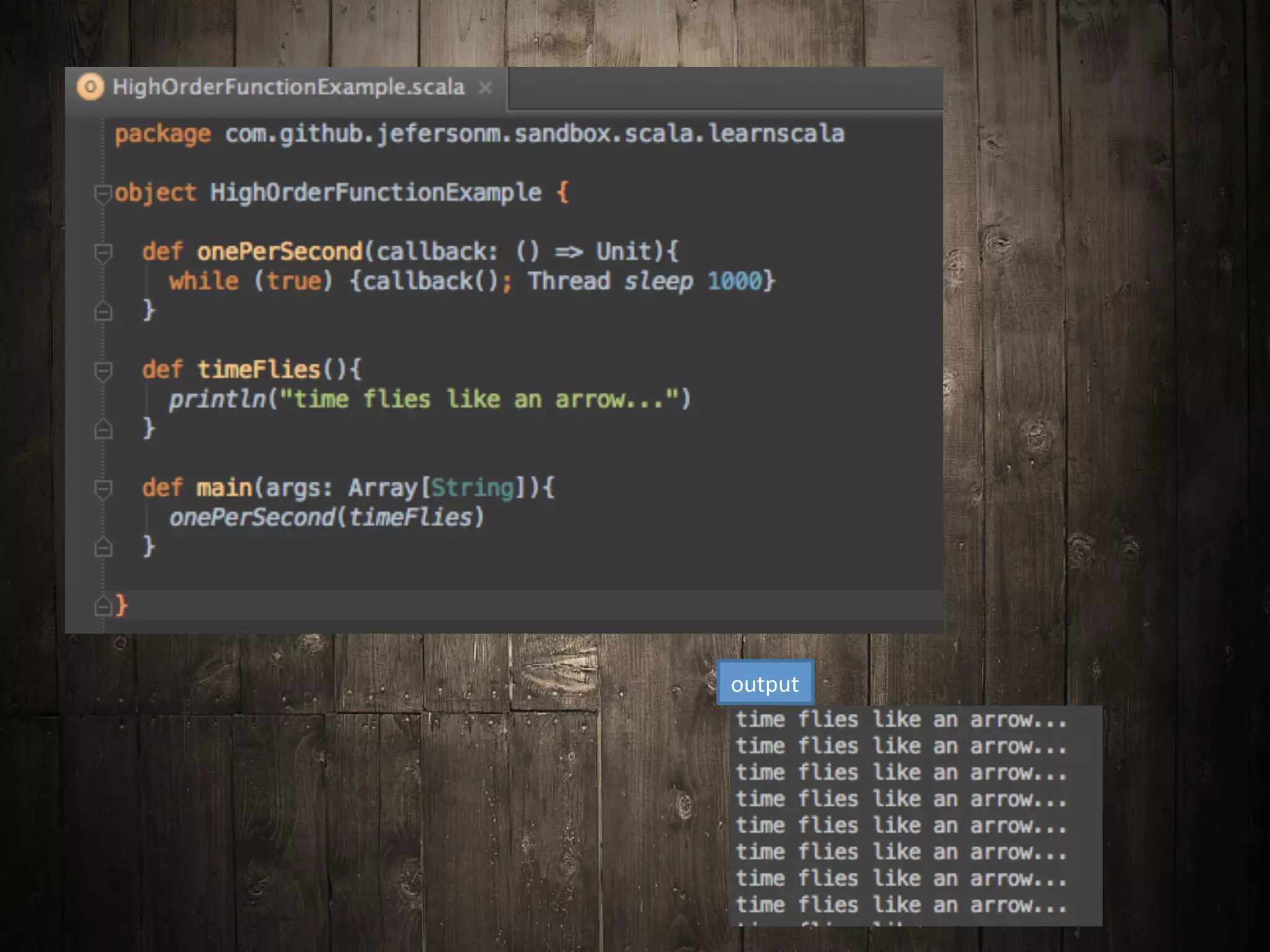Click the fold end marker of onePerSecond
1270x952 pixels.
pos(103,311)
